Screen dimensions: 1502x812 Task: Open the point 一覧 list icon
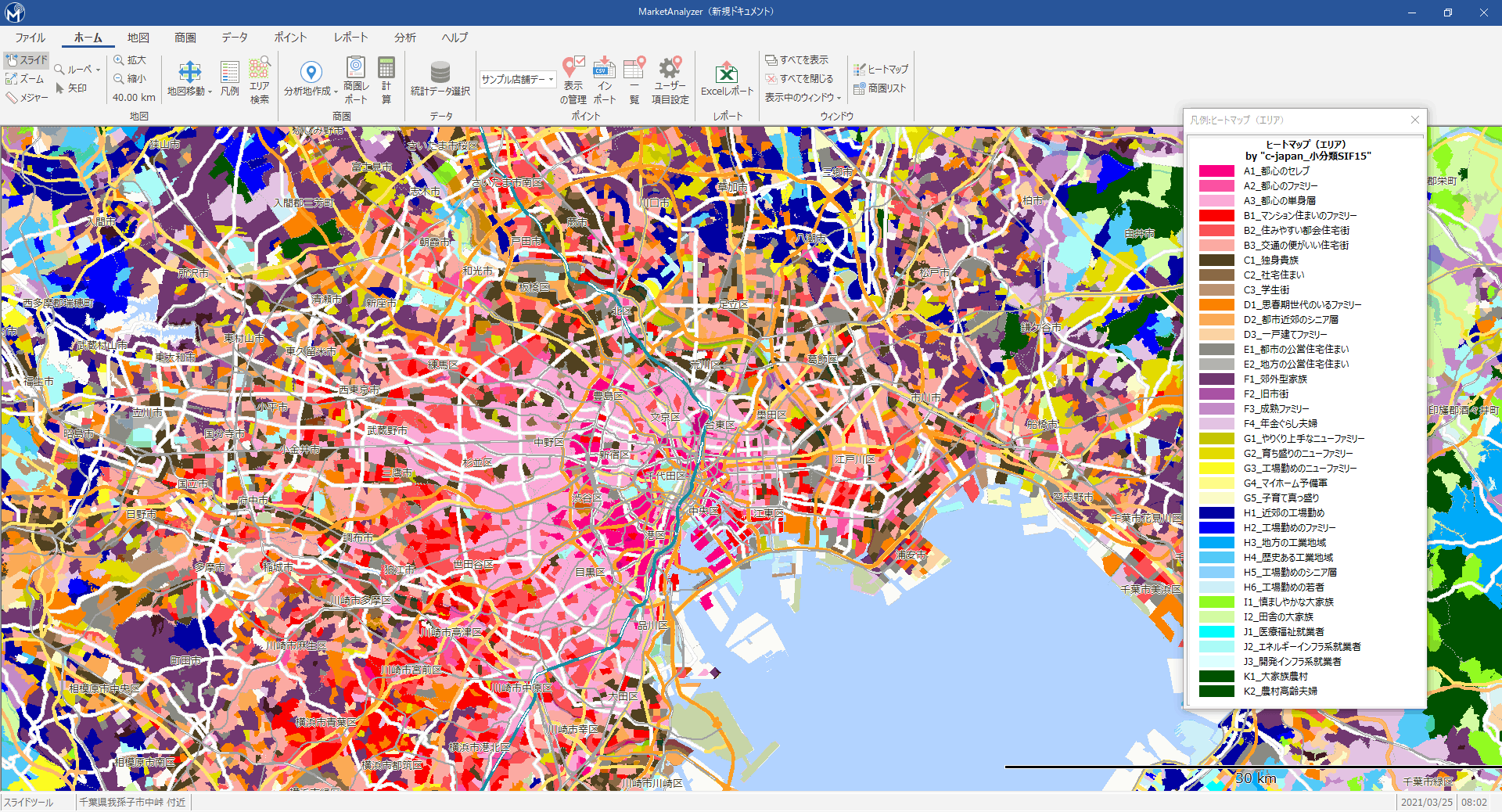pos(634,66)
